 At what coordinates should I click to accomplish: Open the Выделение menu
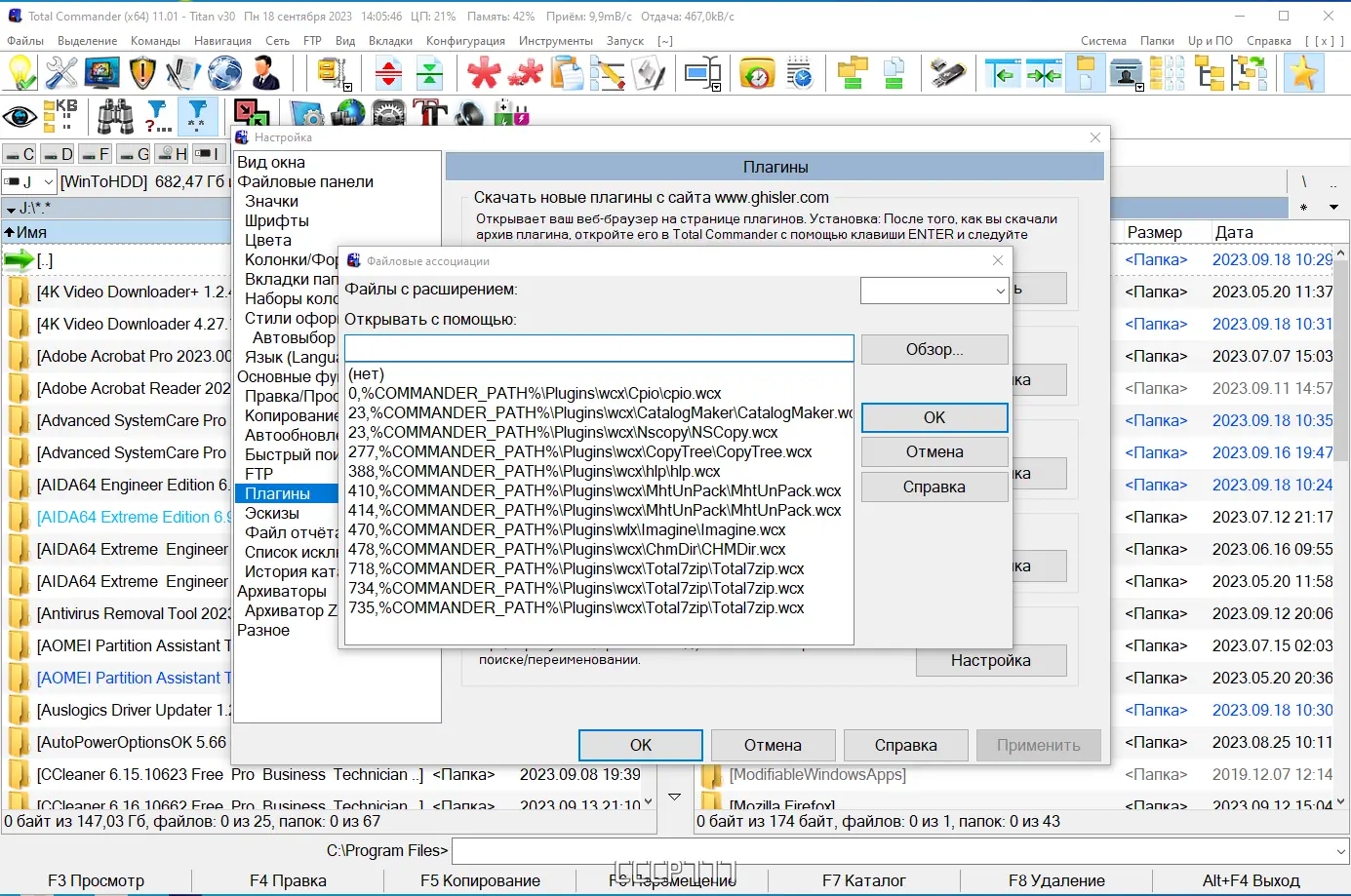click(87, 41)
